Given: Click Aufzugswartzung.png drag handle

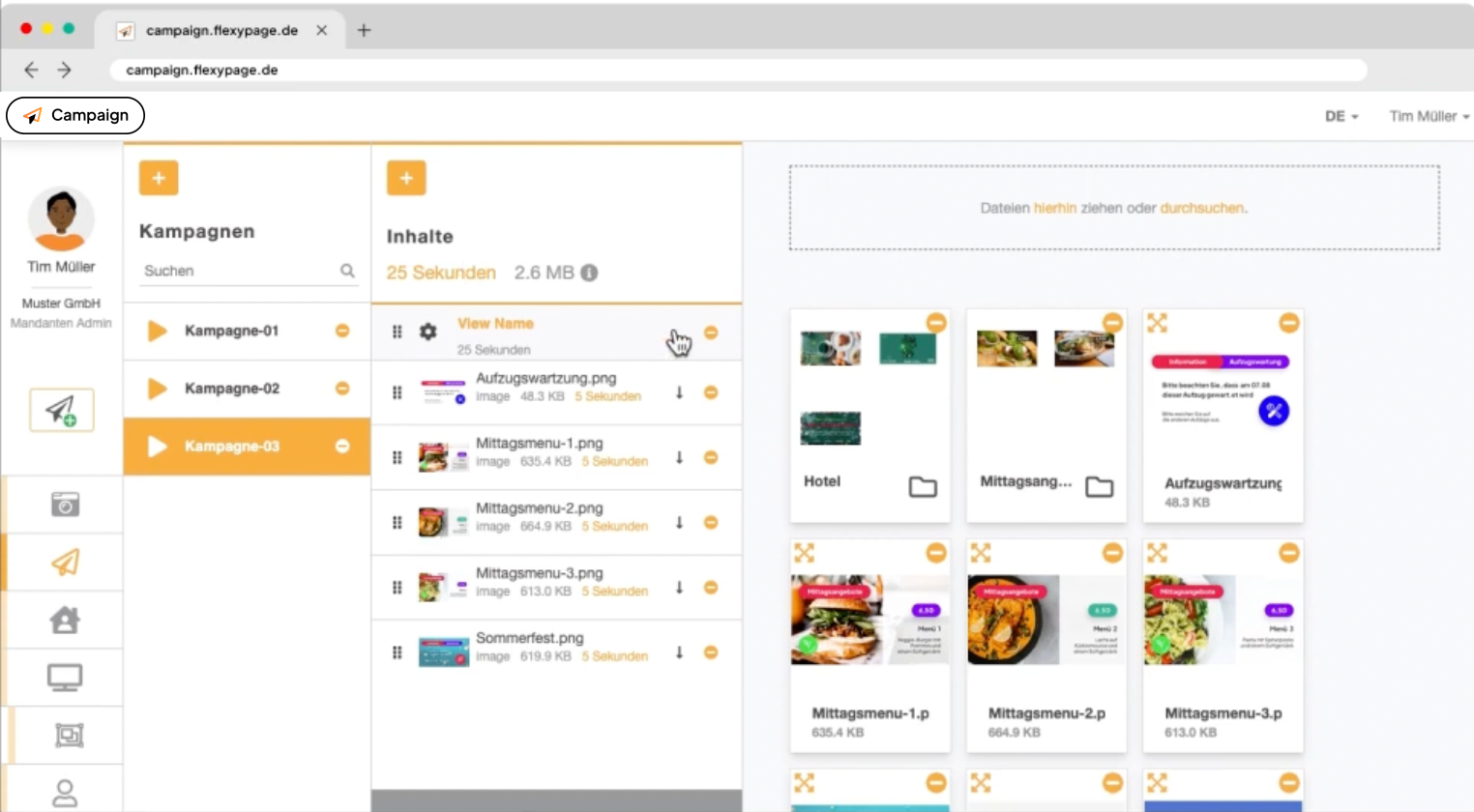Looking at the screenshot, I should pos(397,392).
